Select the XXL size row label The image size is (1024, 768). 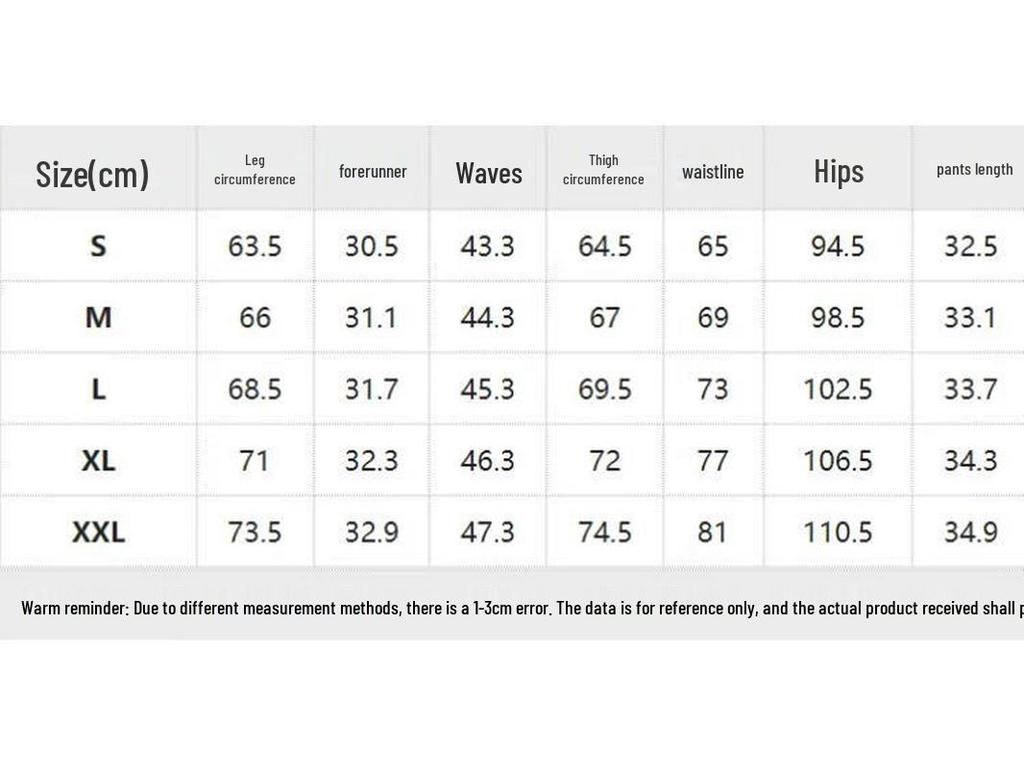(98, 532)
